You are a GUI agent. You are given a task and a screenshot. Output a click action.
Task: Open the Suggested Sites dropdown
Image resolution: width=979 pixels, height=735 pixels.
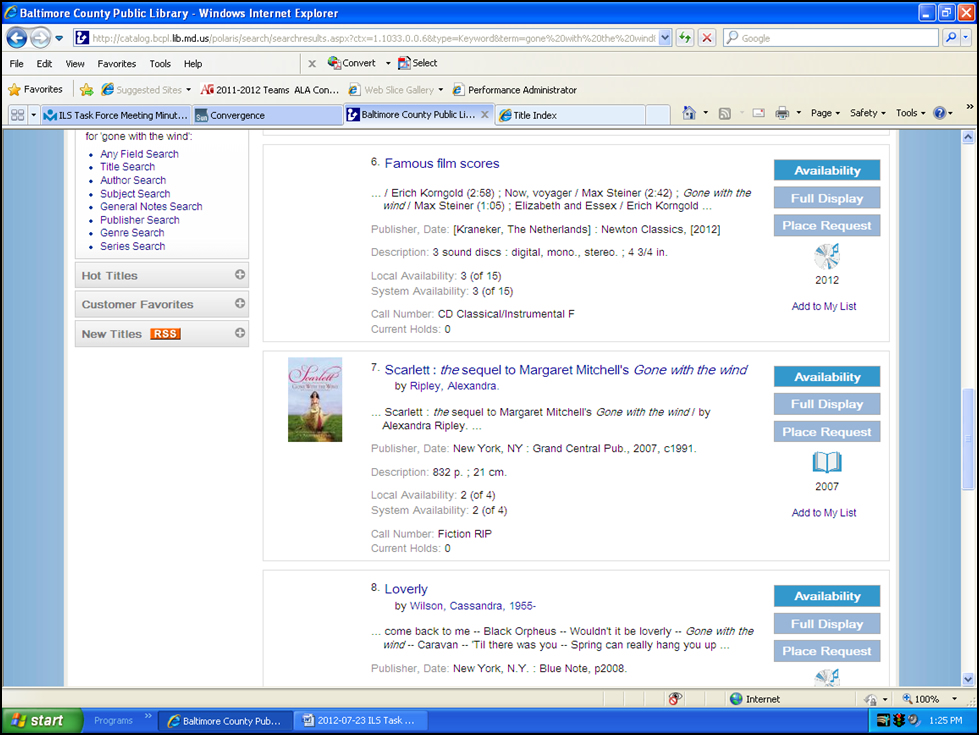tap(189, 90)
